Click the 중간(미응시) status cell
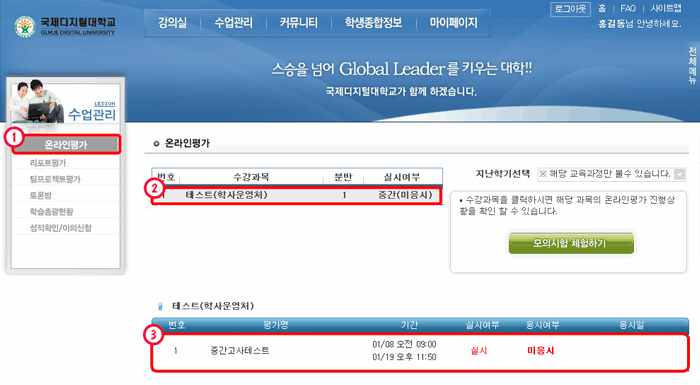The height and width of the screenshot is (385, 700). click(405, 195)
